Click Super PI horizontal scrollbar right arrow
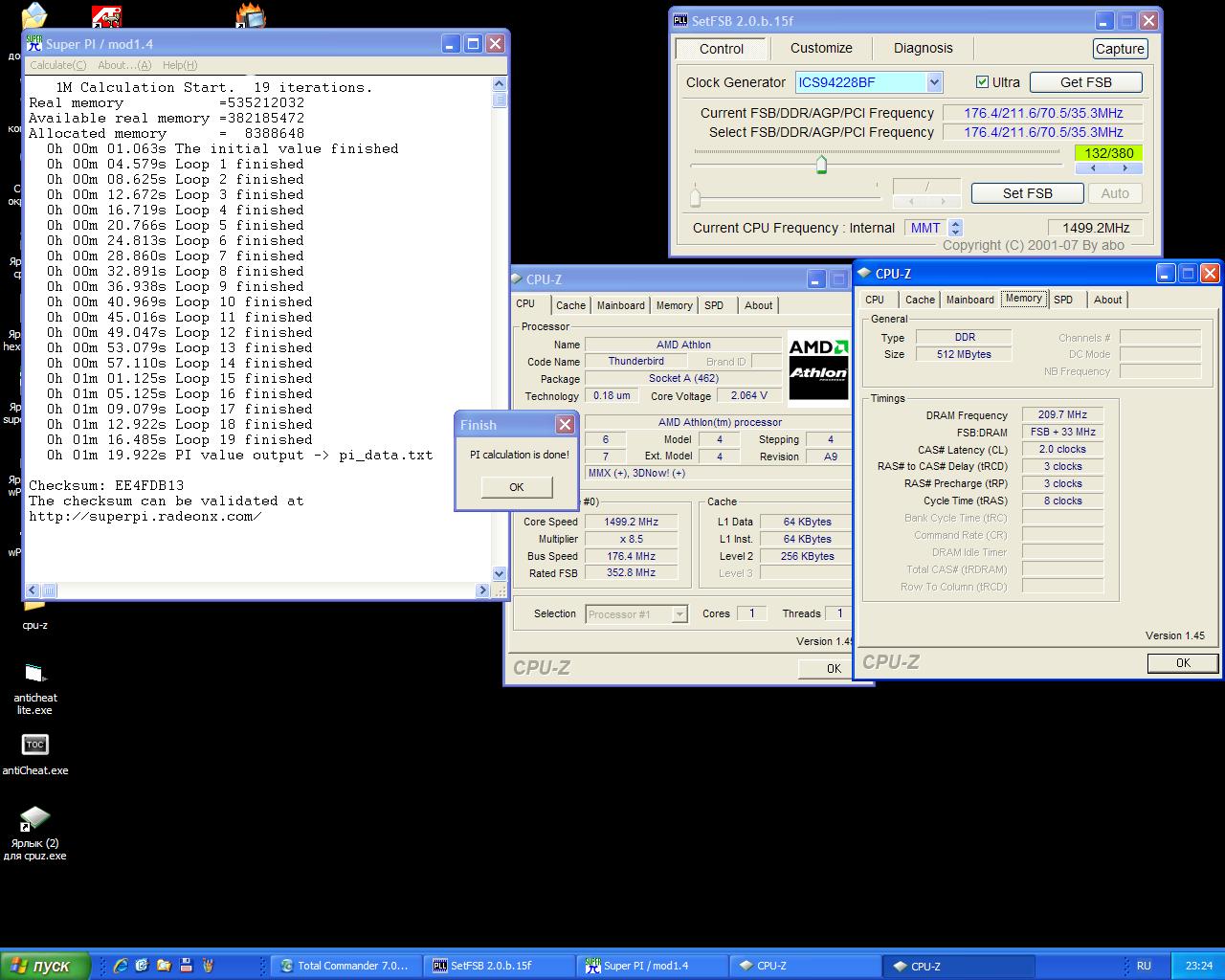Viewport: 1225px width, 980px height. point(483,590)
